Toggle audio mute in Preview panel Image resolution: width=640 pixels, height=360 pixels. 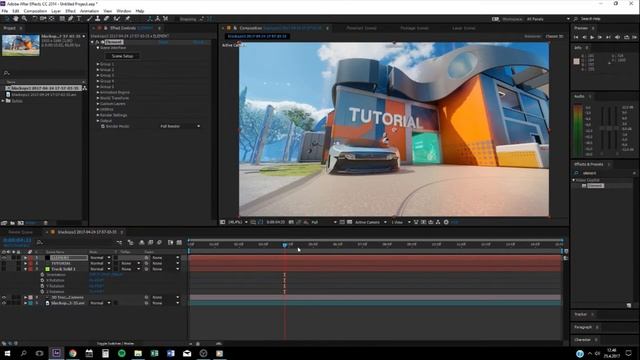pos(617,37)
